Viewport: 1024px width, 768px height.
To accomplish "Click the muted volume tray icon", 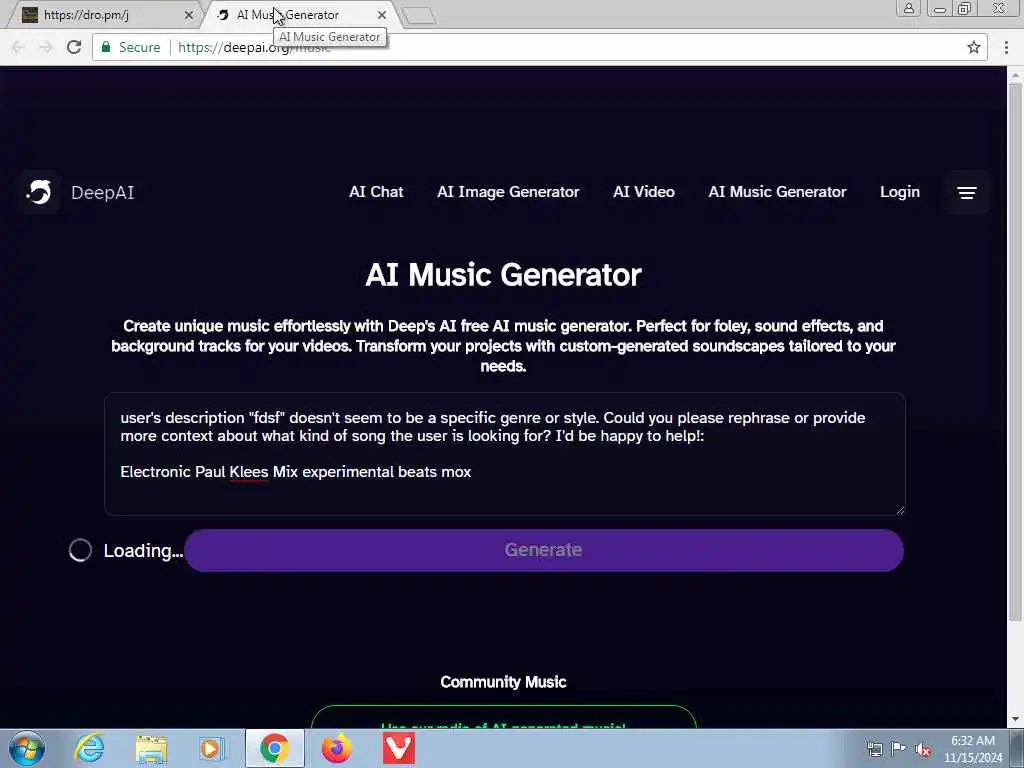I will (x=923, y=749).
